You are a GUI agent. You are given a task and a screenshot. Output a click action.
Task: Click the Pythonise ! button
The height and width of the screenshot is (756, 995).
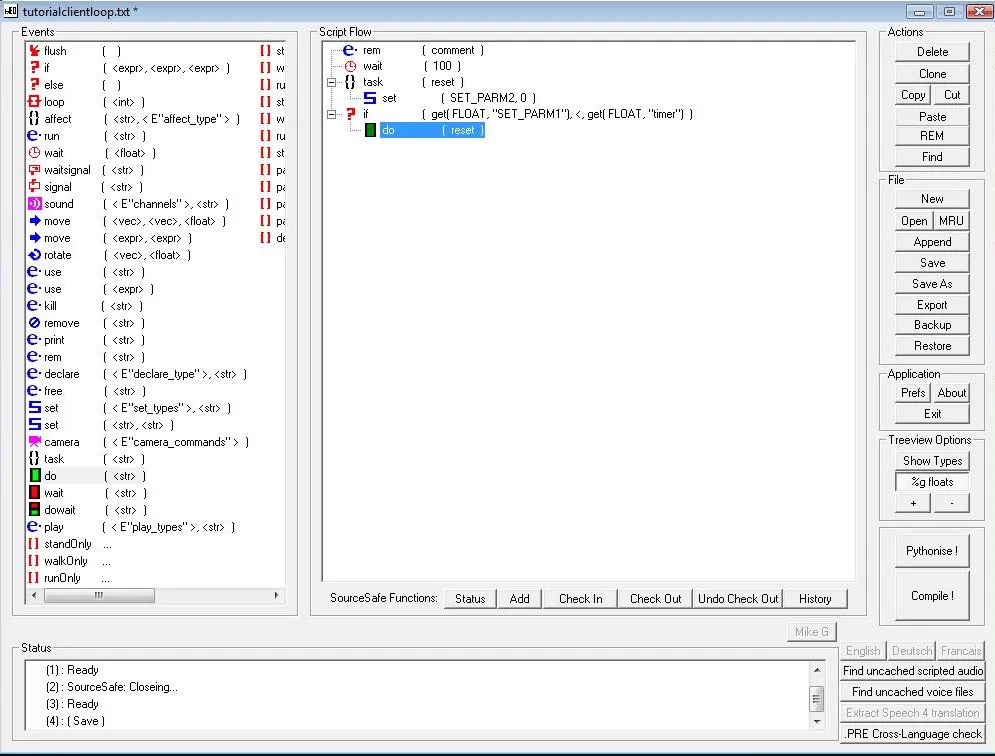pyautogui.click(x=932, y=551)
